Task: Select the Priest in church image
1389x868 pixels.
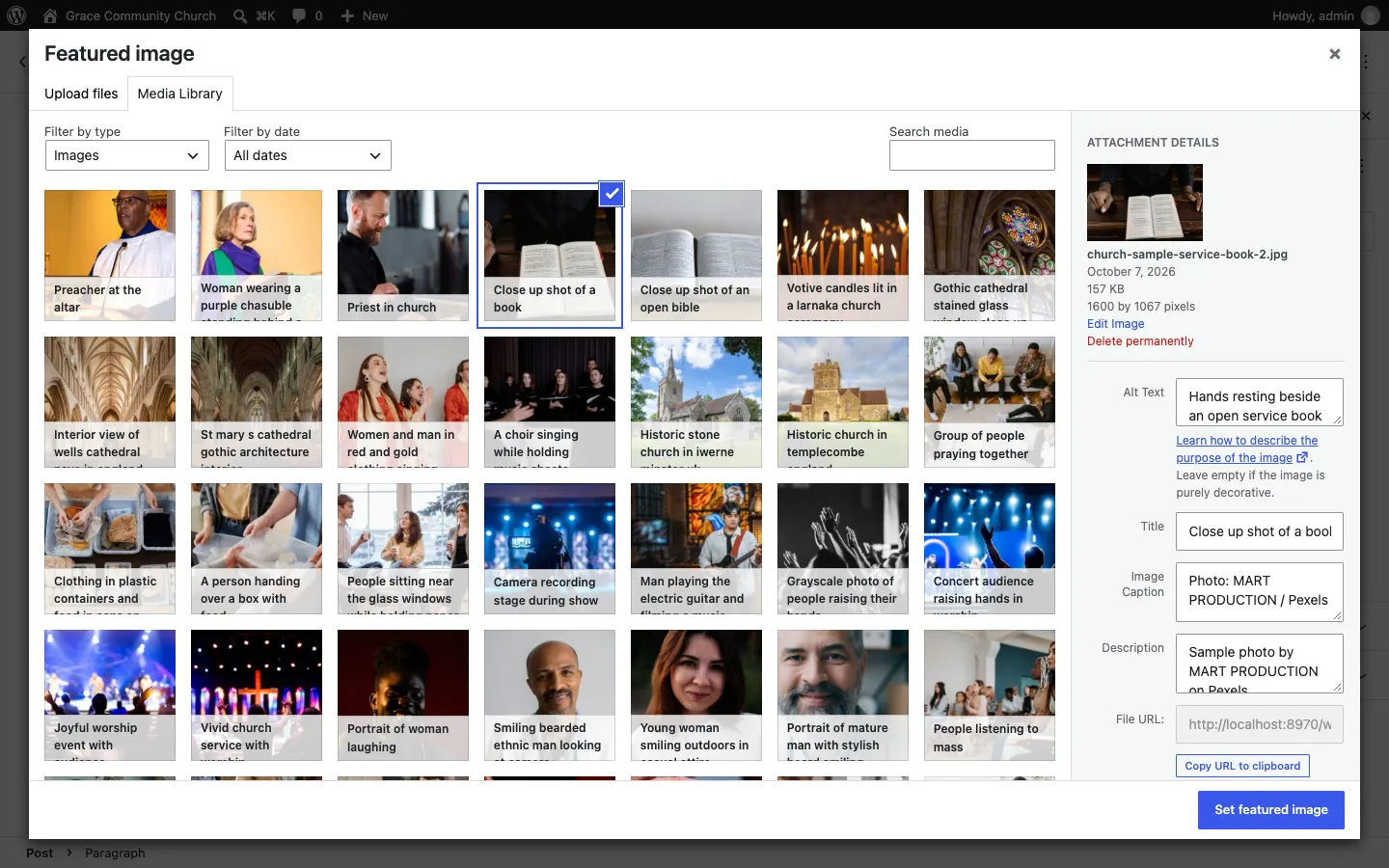Action: [403, 256]
